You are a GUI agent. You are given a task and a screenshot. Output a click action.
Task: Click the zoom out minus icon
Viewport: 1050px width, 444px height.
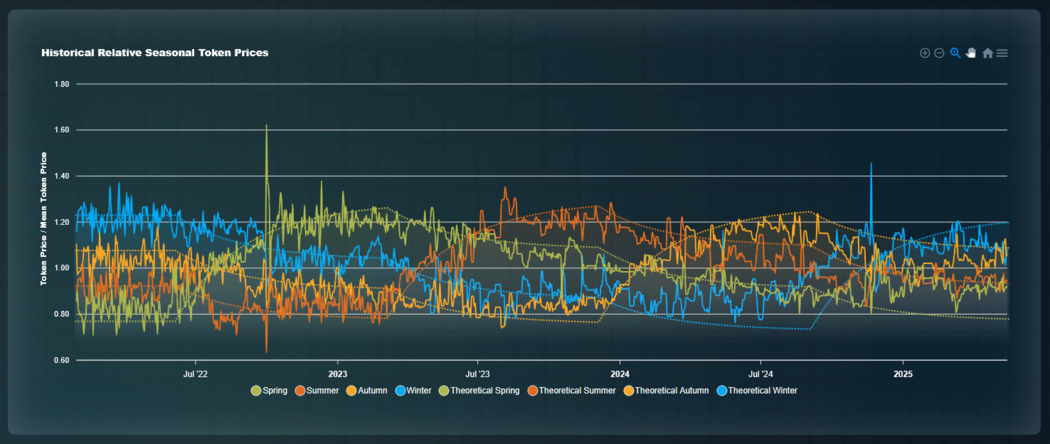(x=939, y=53)
